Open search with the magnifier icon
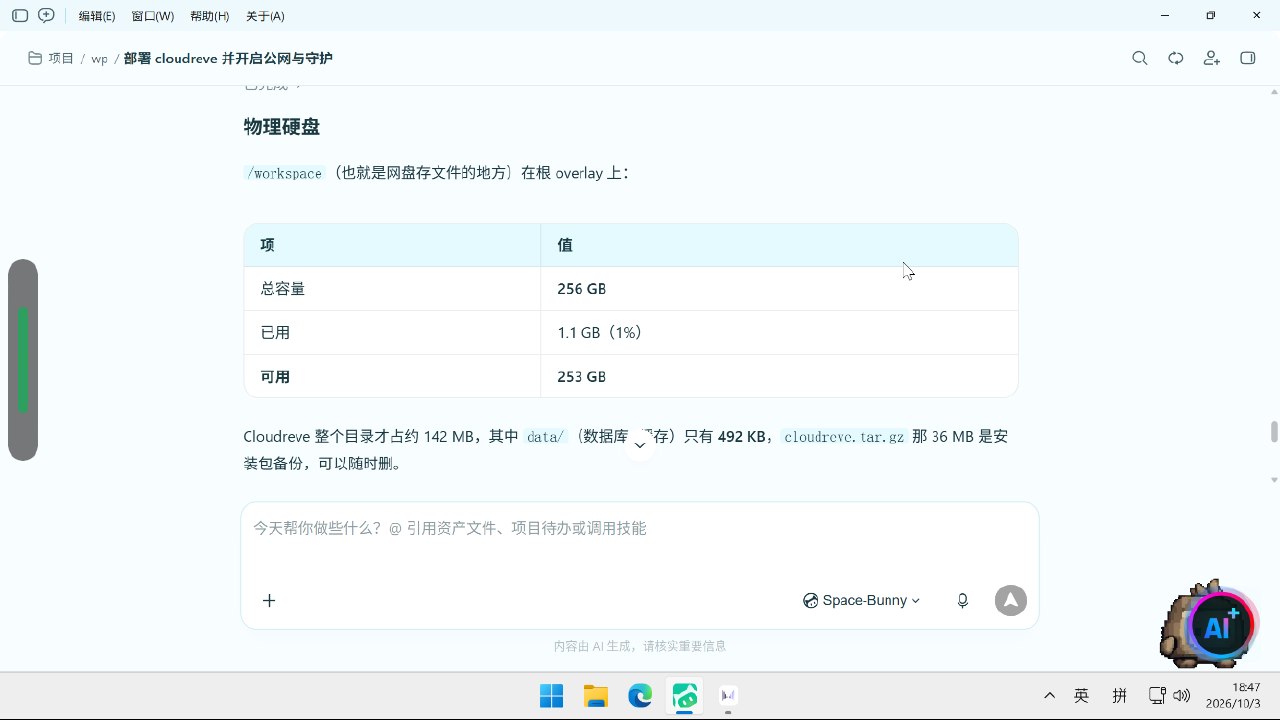Screen dimensions: 1280x720 click(1139, 58)
